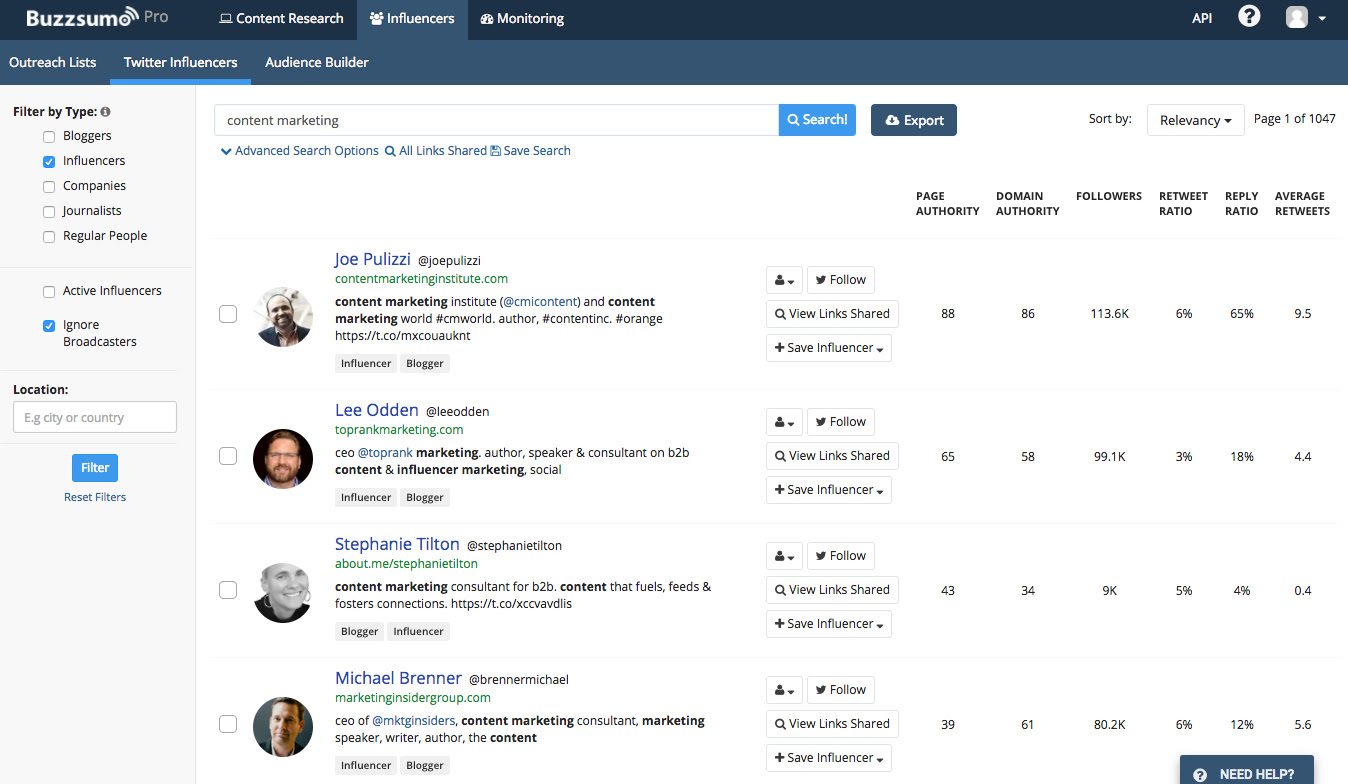The image size is (1348, 784).
Task: Open Save Influencer dropdown for Joe Pulizzi
Action: tap(828, 348)
